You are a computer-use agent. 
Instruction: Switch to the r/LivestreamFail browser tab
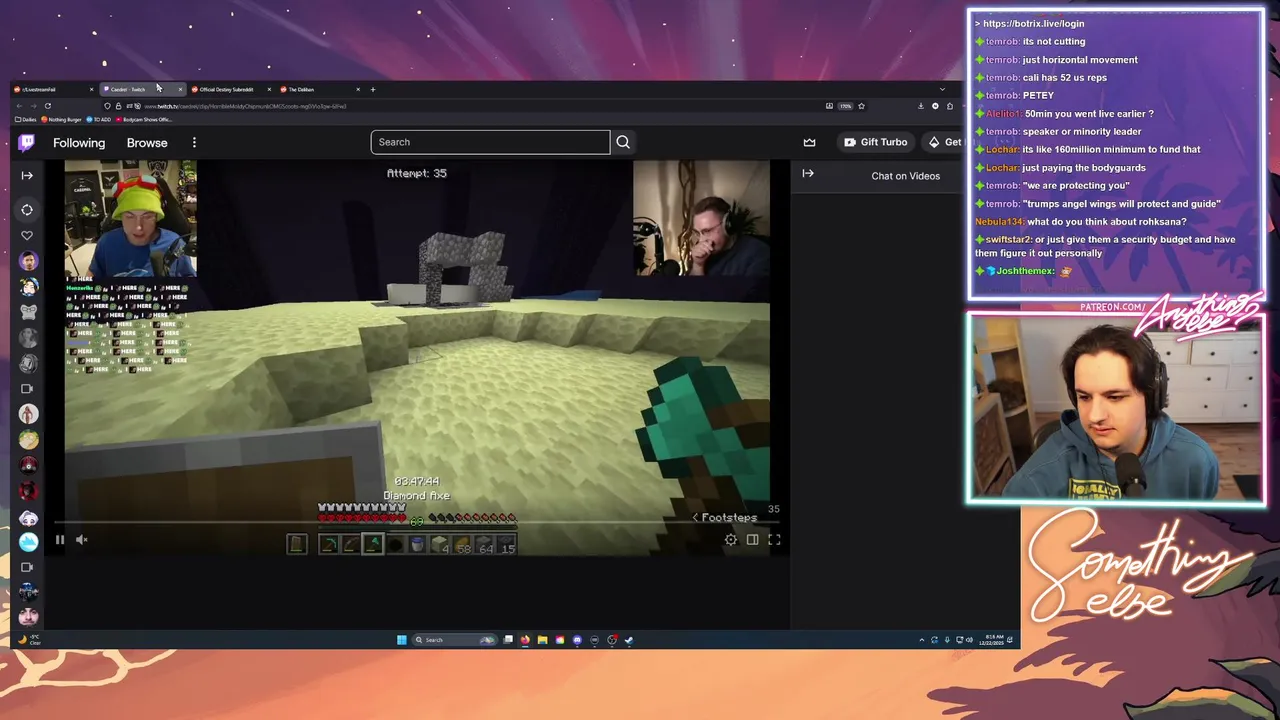[x=54, y=89]
